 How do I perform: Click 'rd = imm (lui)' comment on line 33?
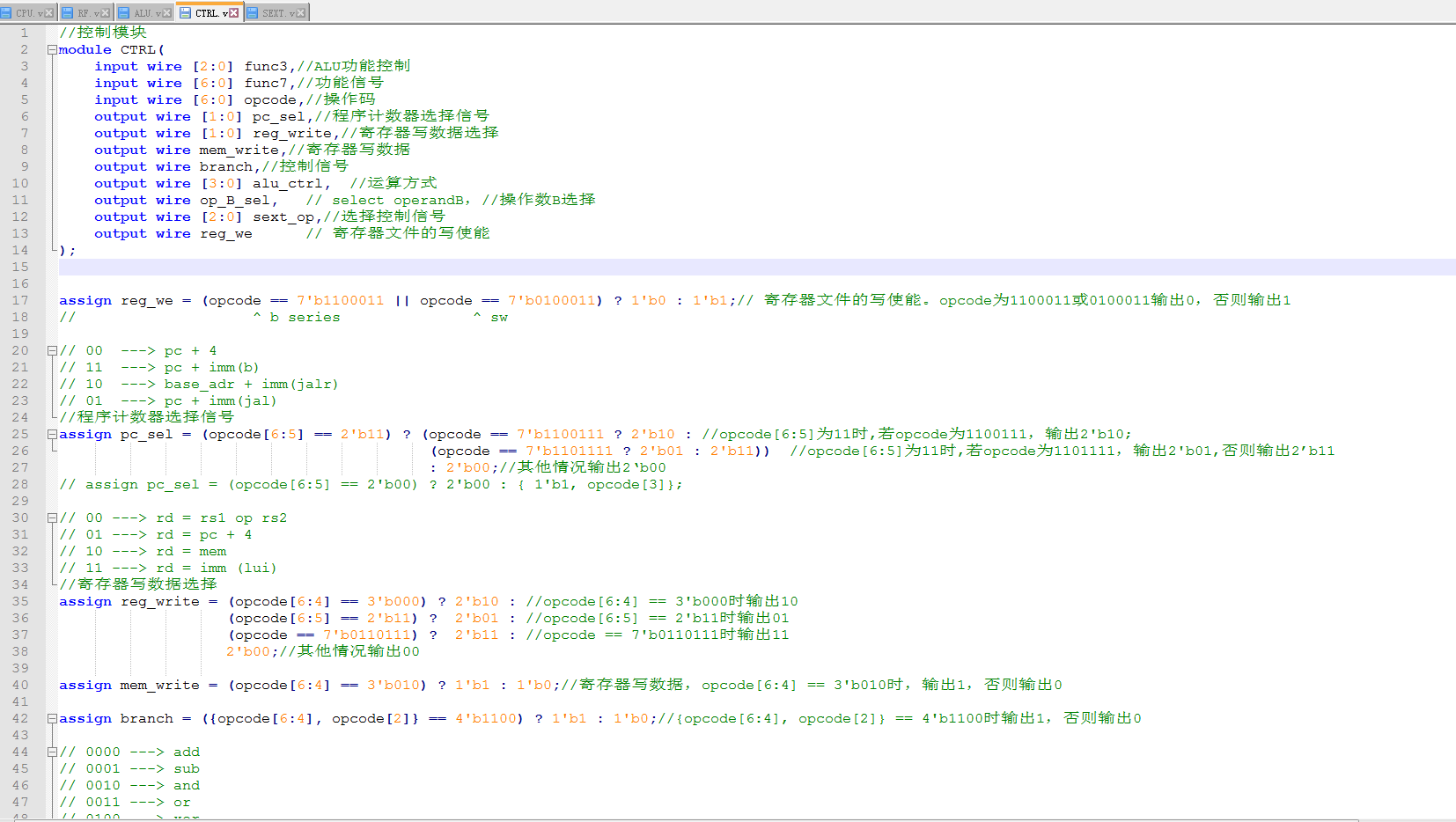[x=217, y=569]
